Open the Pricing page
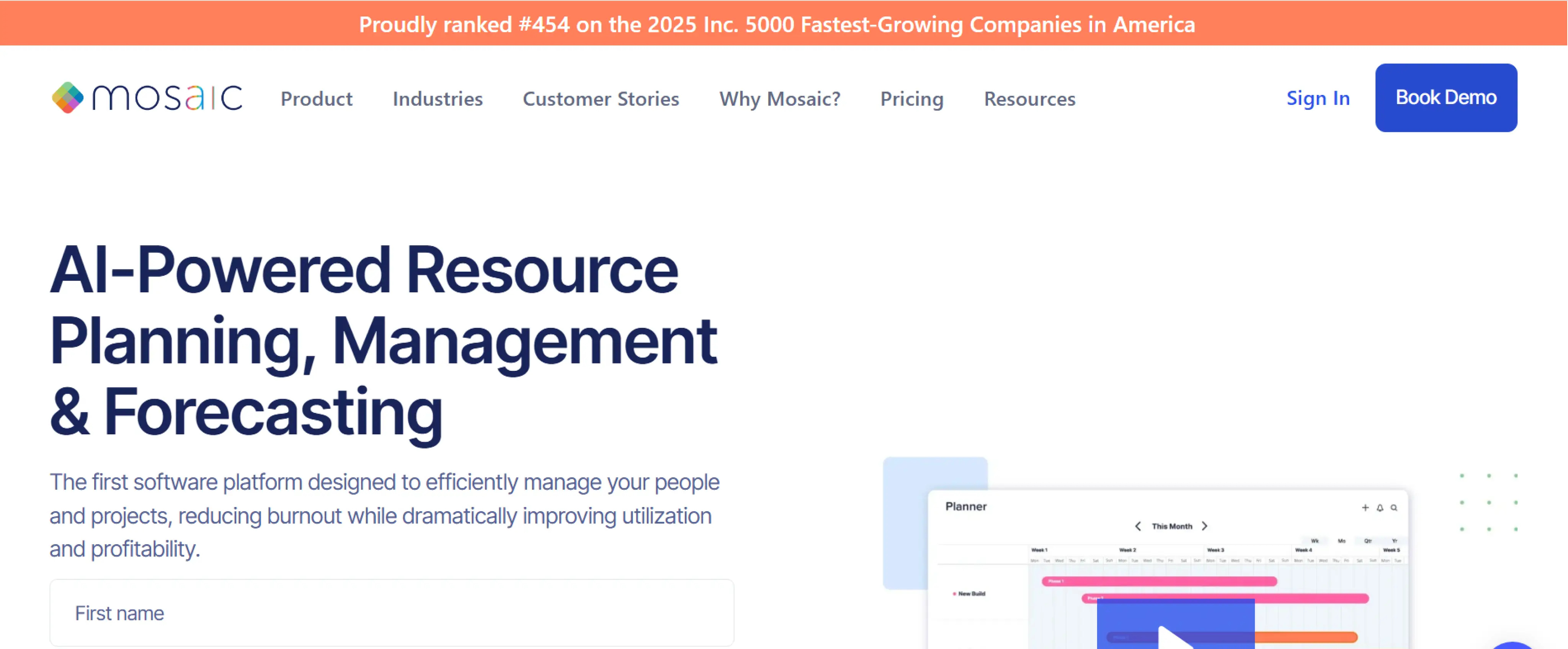Viewport: 1568px width, 649px height. 911,98
